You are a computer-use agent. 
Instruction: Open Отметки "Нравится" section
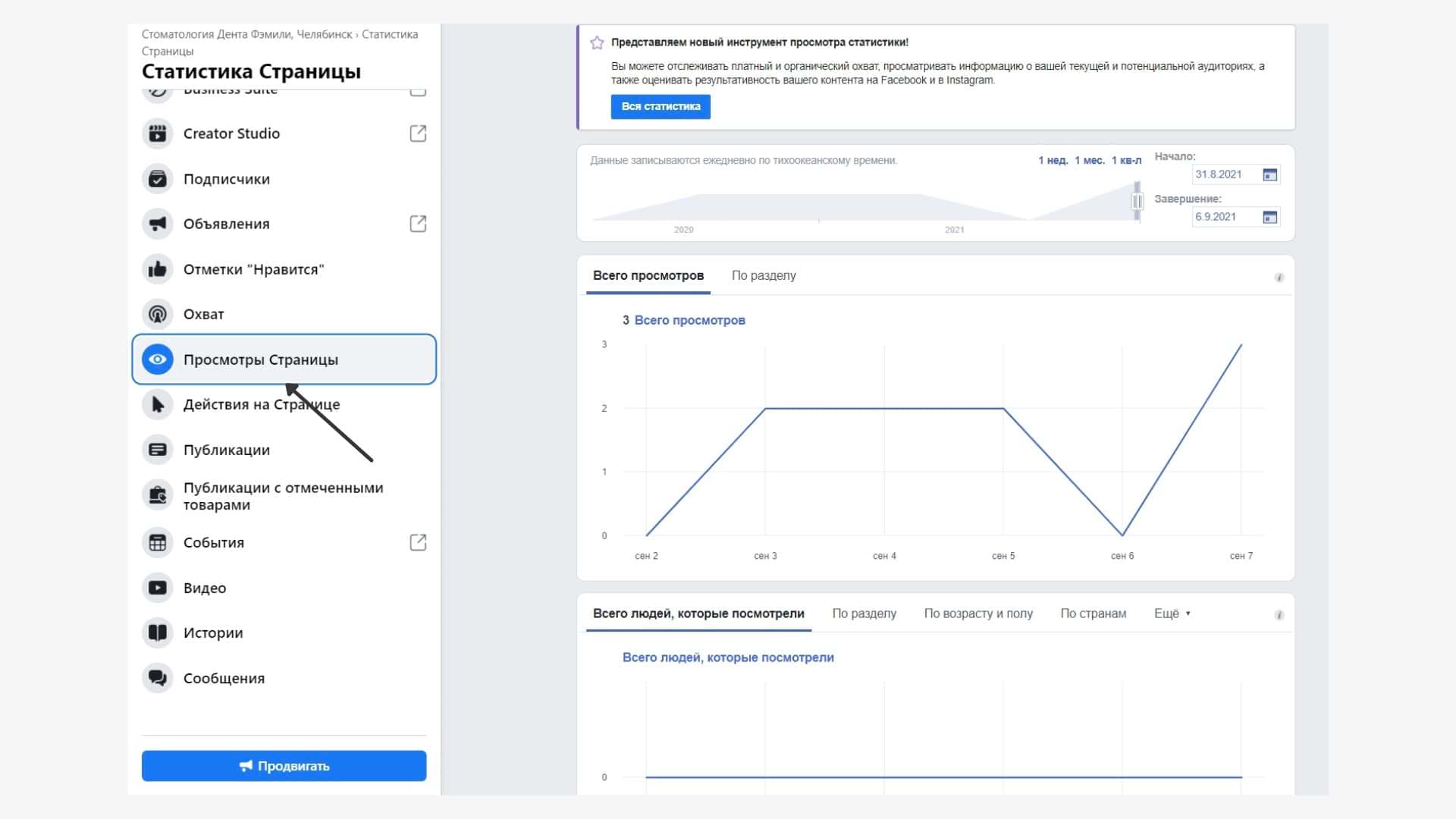pos(284,269)
